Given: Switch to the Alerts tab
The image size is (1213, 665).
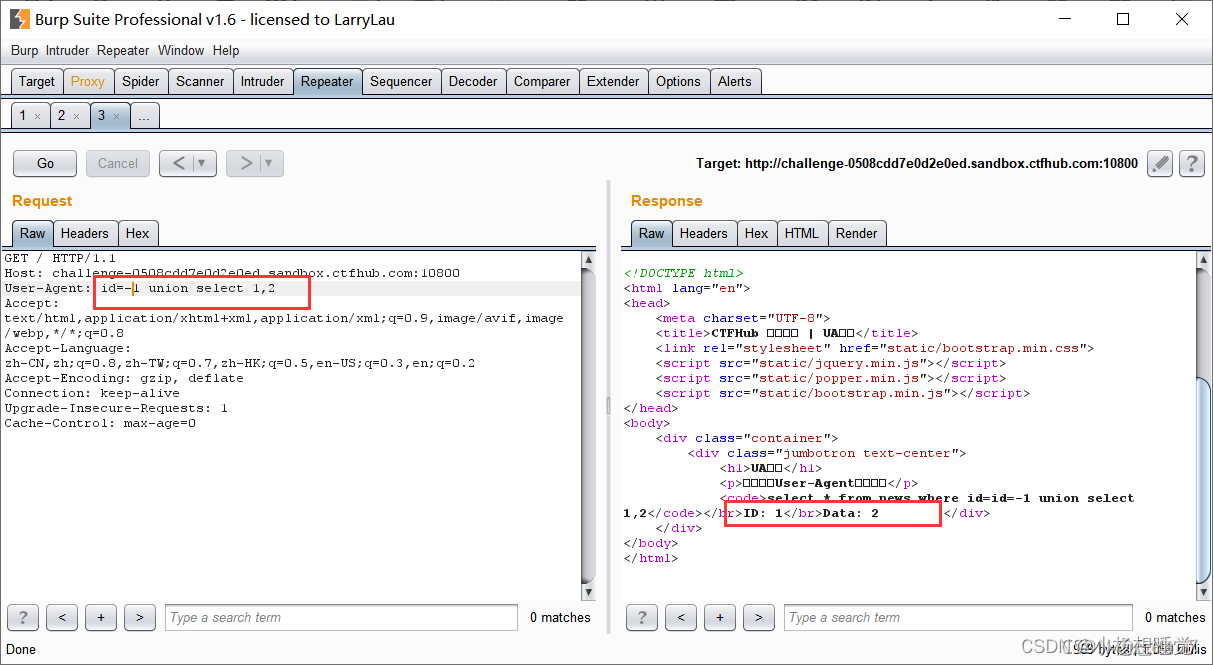Looking at the screenshot, I should tap(735, 81).
